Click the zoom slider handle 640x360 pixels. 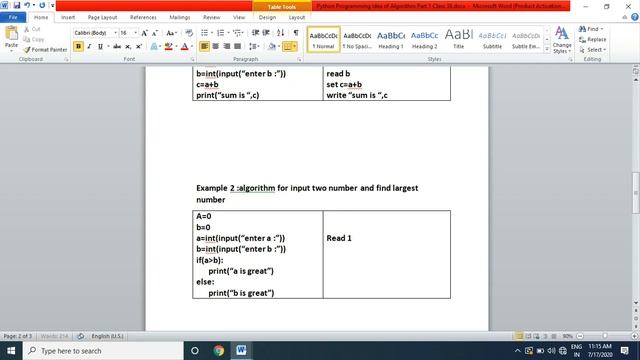point(605,336)
